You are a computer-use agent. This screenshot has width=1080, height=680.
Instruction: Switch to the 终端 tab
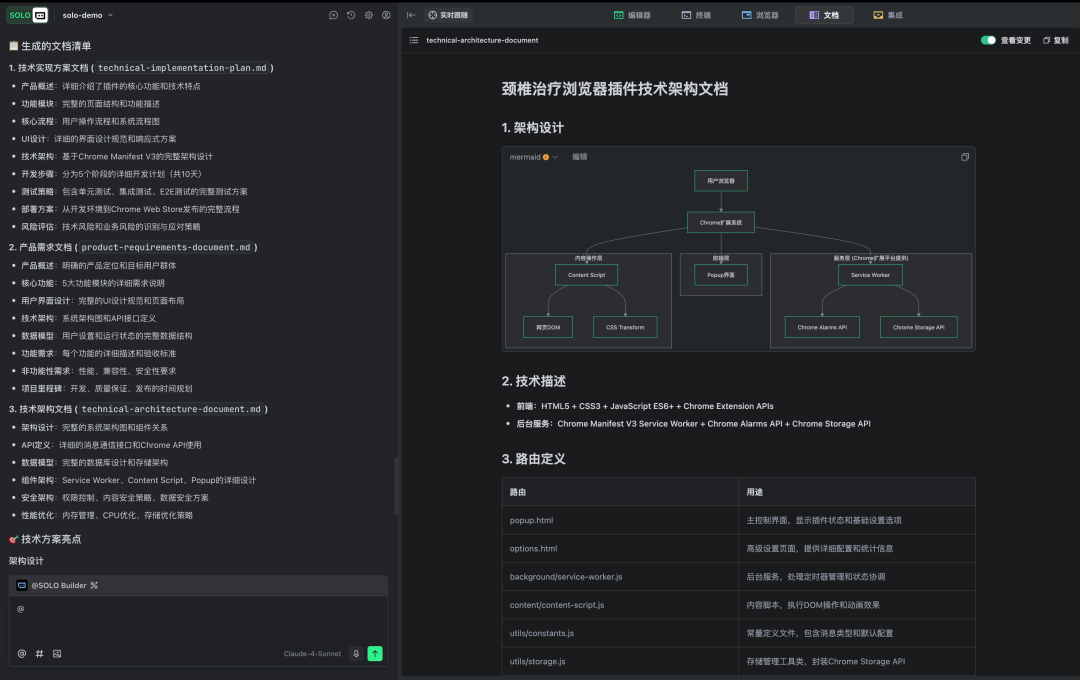click(697, 15)
